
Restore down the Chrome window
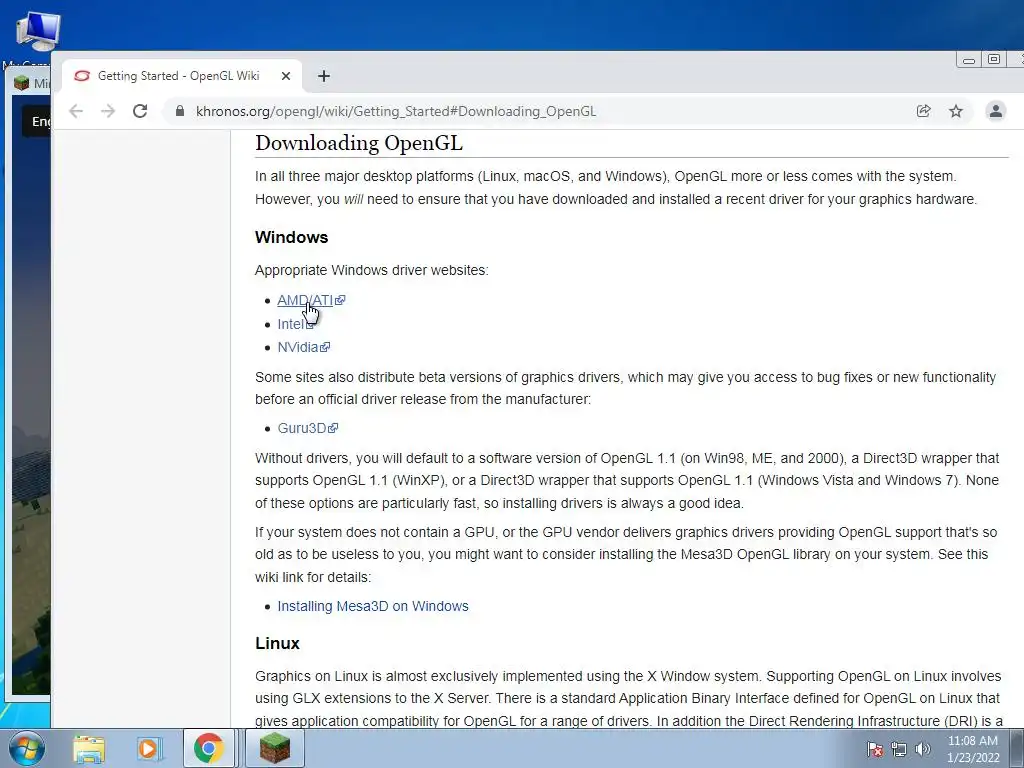pyautogui.click(x=994, y=59)
